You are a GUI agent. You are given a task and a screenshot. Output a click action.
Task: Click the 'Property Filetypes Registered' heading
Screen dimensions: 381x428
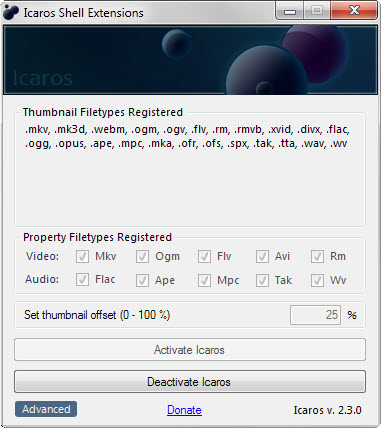pyautogui.click(x=97, y=237)
